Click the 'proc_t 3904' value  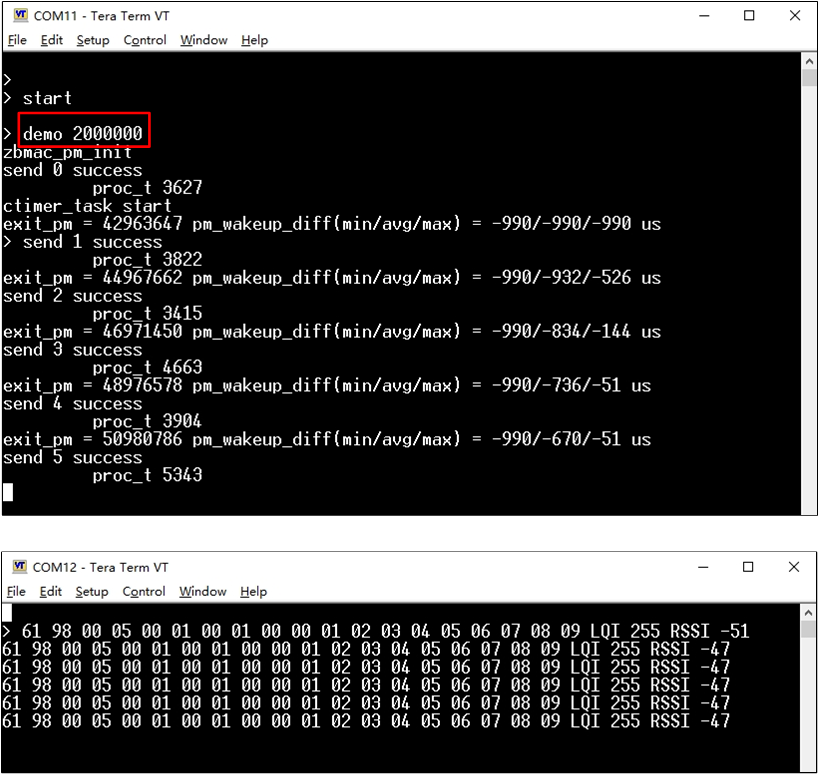(147, 421)
